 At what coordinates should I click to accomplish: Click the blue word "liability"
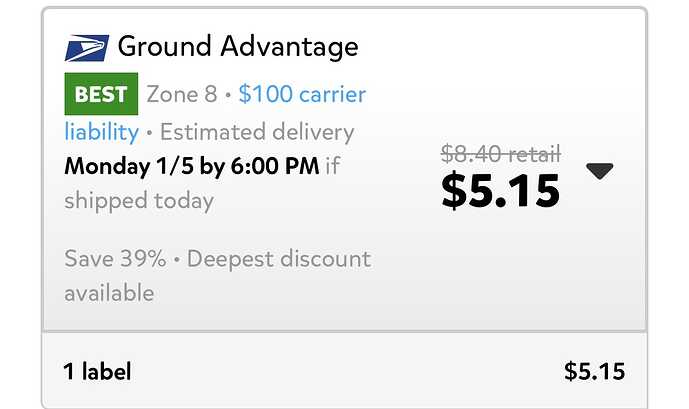101,132
